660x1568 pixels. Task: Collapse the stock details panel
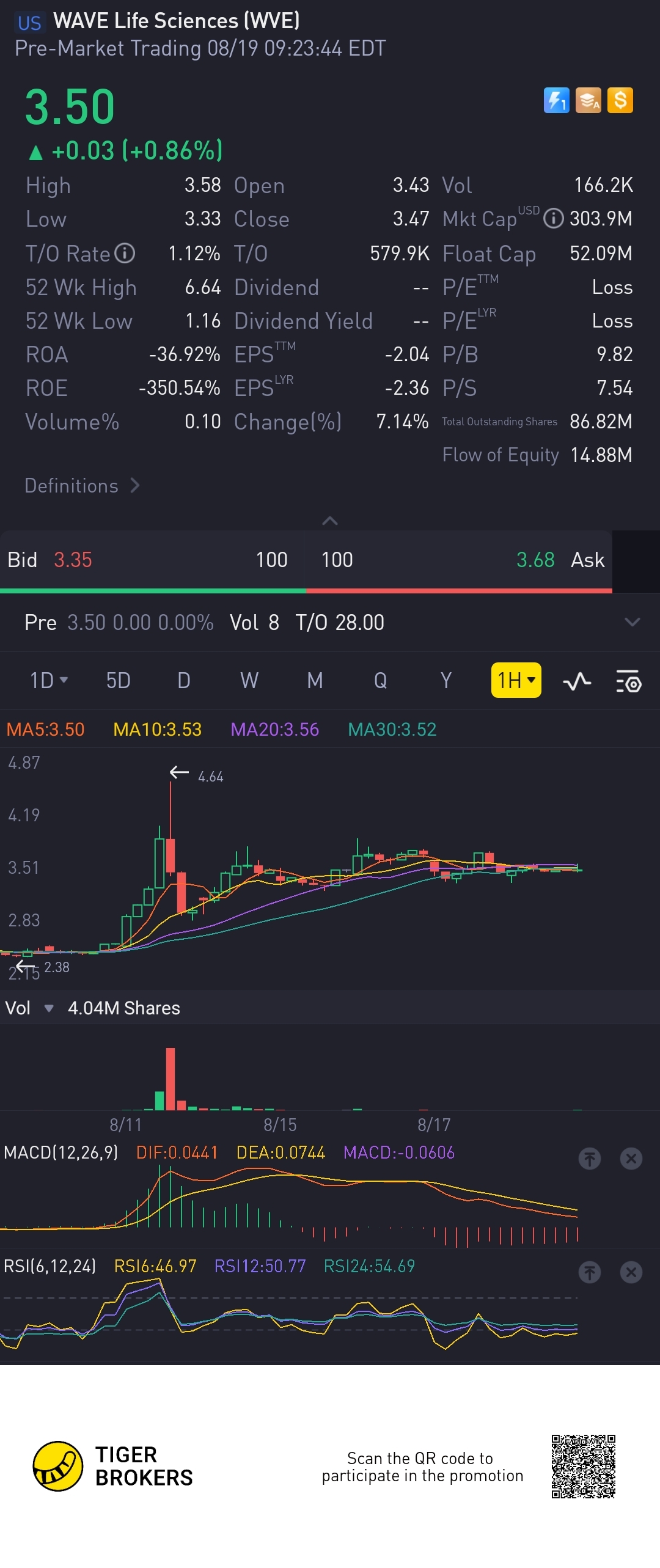pos(329,521)
